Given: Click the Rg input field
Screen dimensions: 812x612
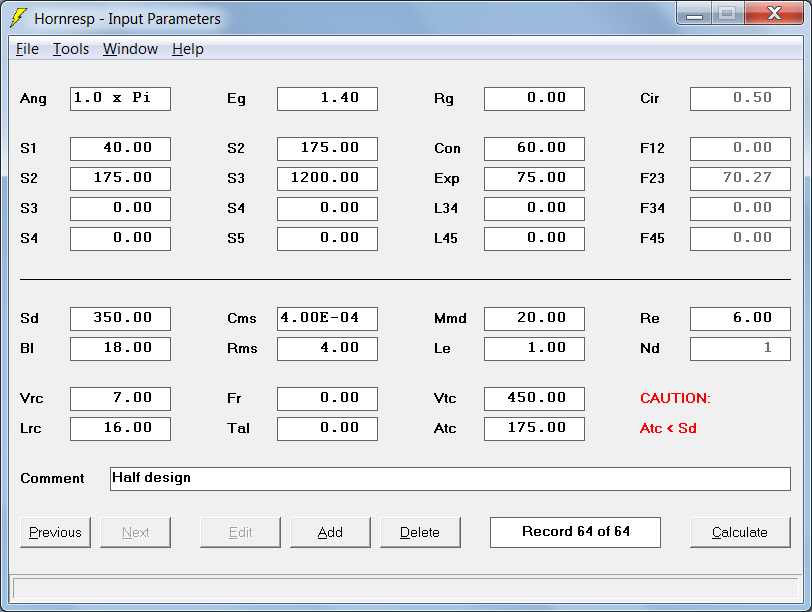Looking at the screenshot, I should 534,99.
